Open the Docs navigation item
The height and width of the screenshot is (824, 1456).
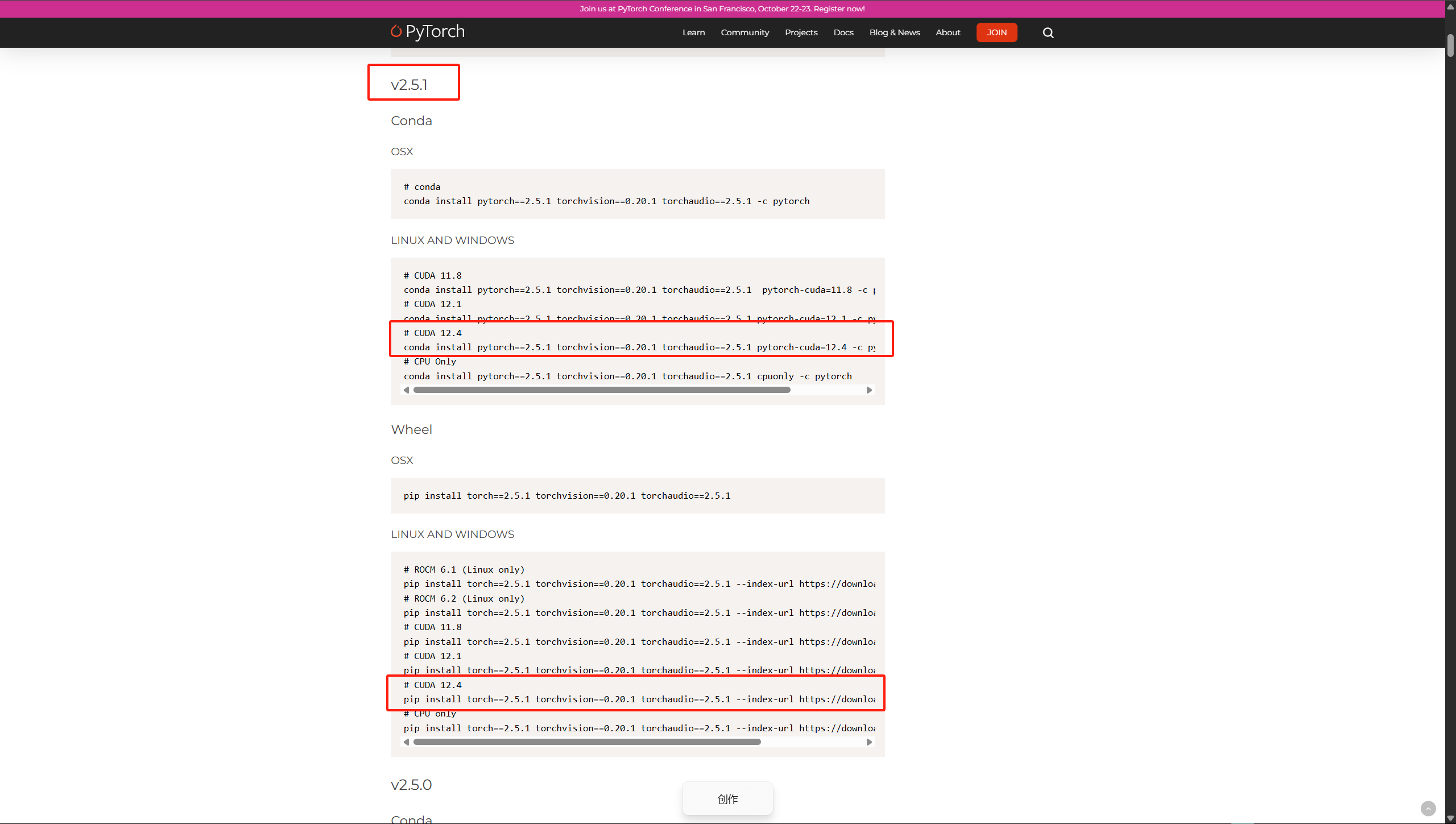(843, 32)
